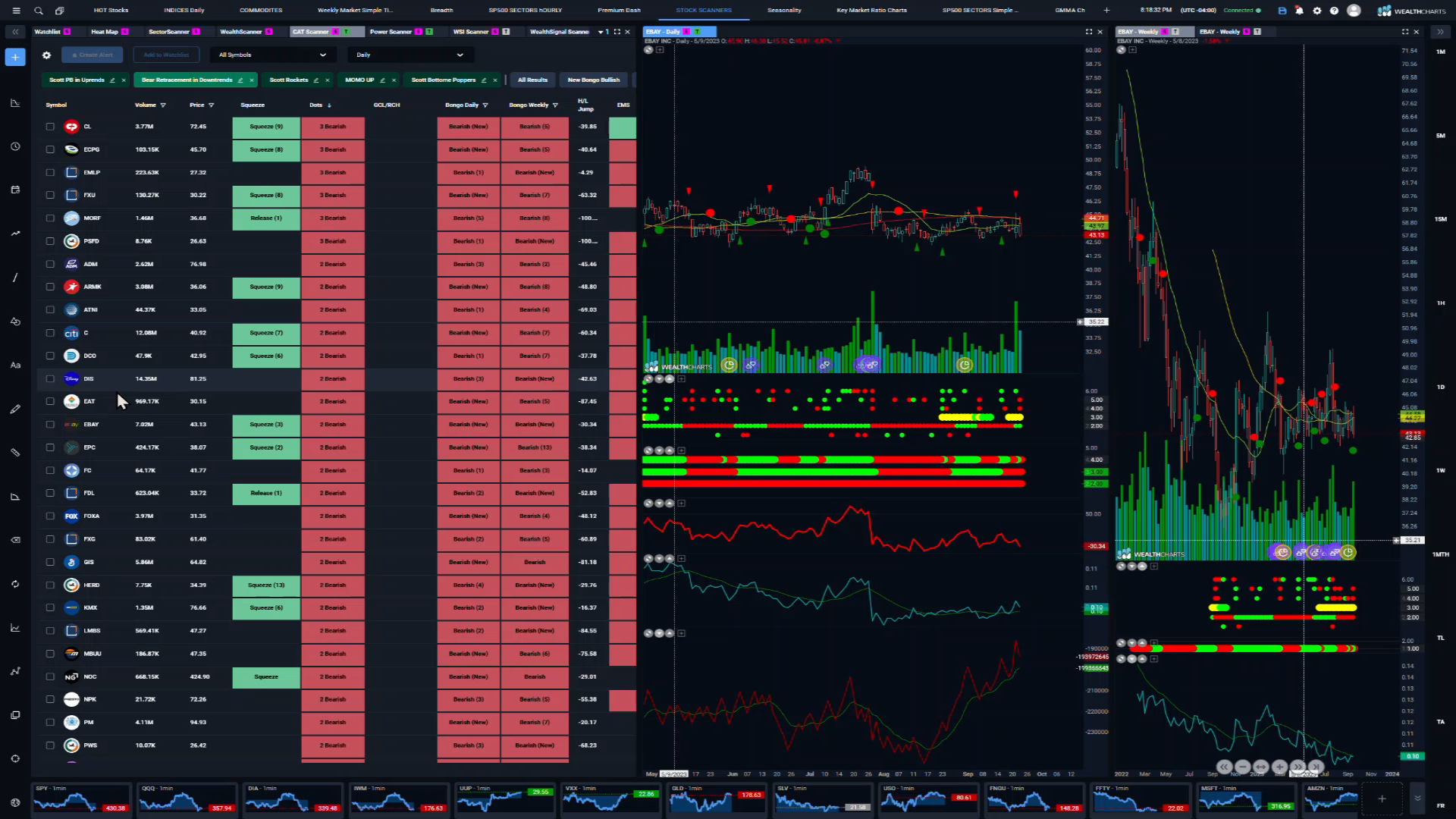
Task: Switch to HOT Stocks workspace tab
Action: coord(111,11)
